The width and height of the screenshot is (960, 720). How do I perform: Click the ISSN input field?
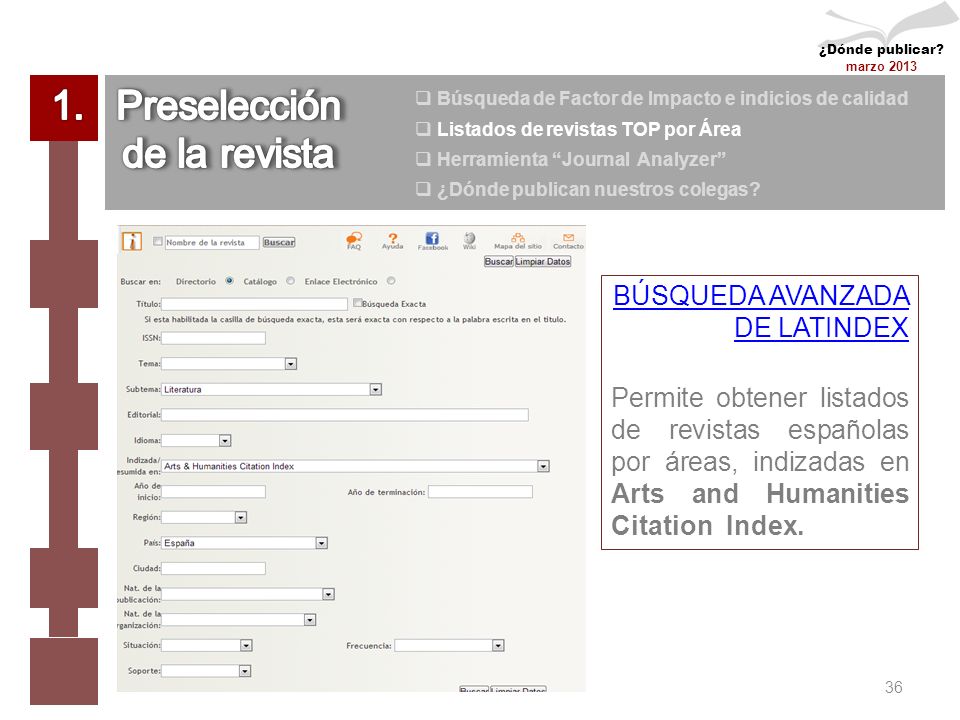(x=214, y=338)
